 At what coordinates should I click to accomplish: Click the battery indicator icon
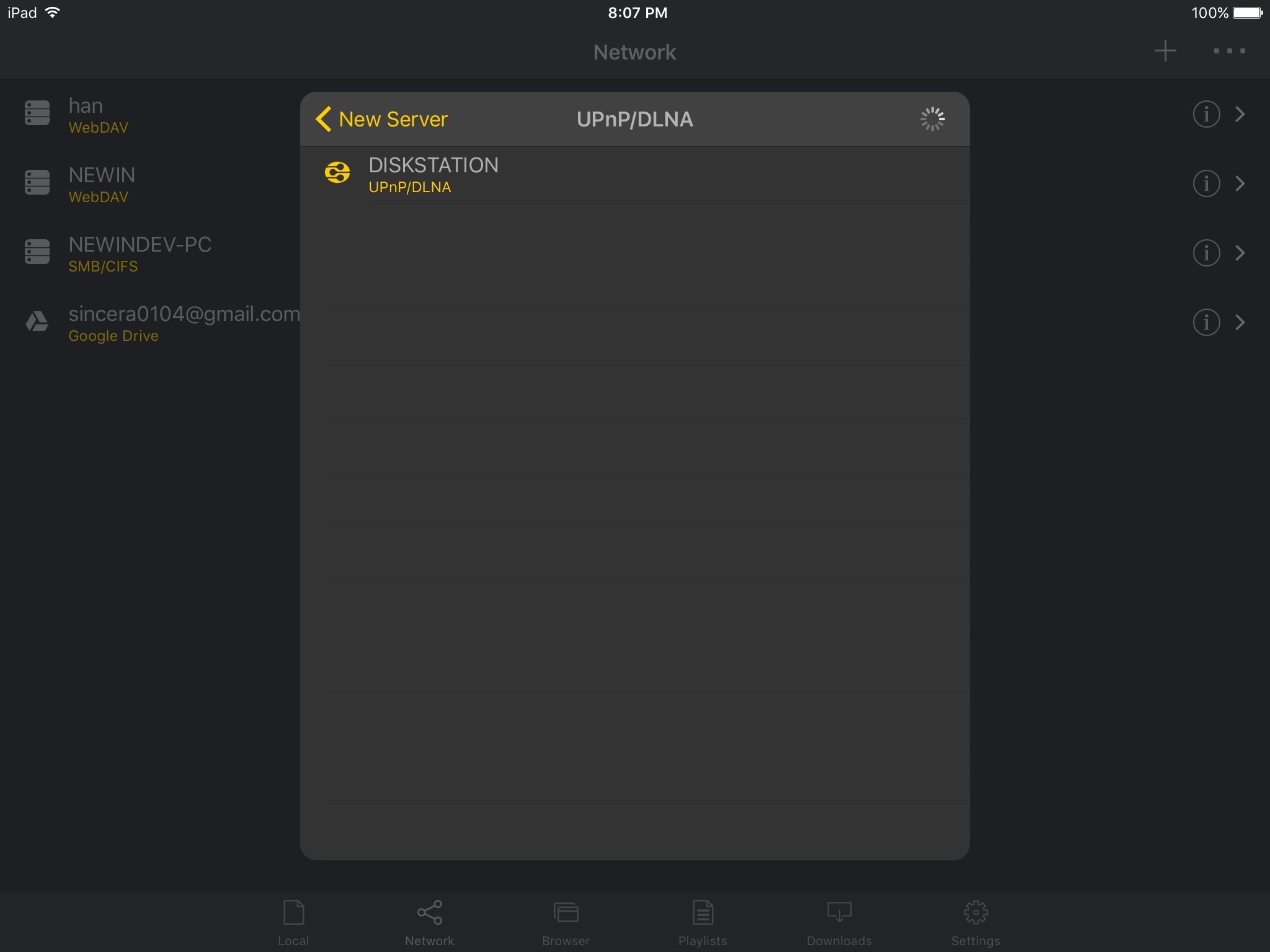click(x=1248, y=12)
